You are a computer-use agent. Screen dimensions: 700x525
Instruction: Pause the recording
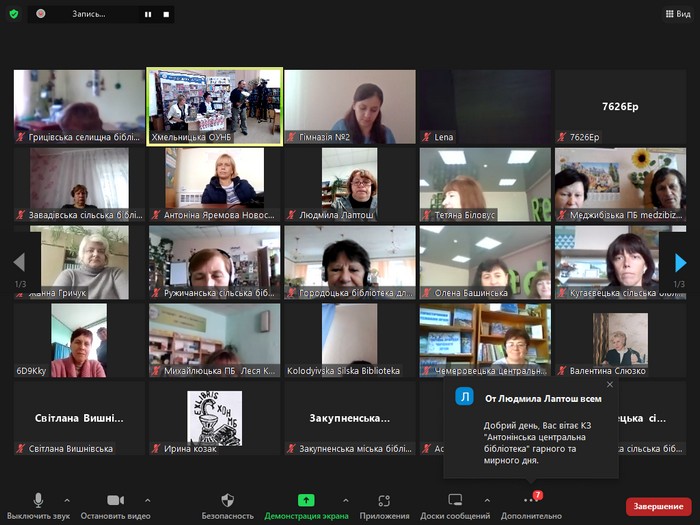148,14
